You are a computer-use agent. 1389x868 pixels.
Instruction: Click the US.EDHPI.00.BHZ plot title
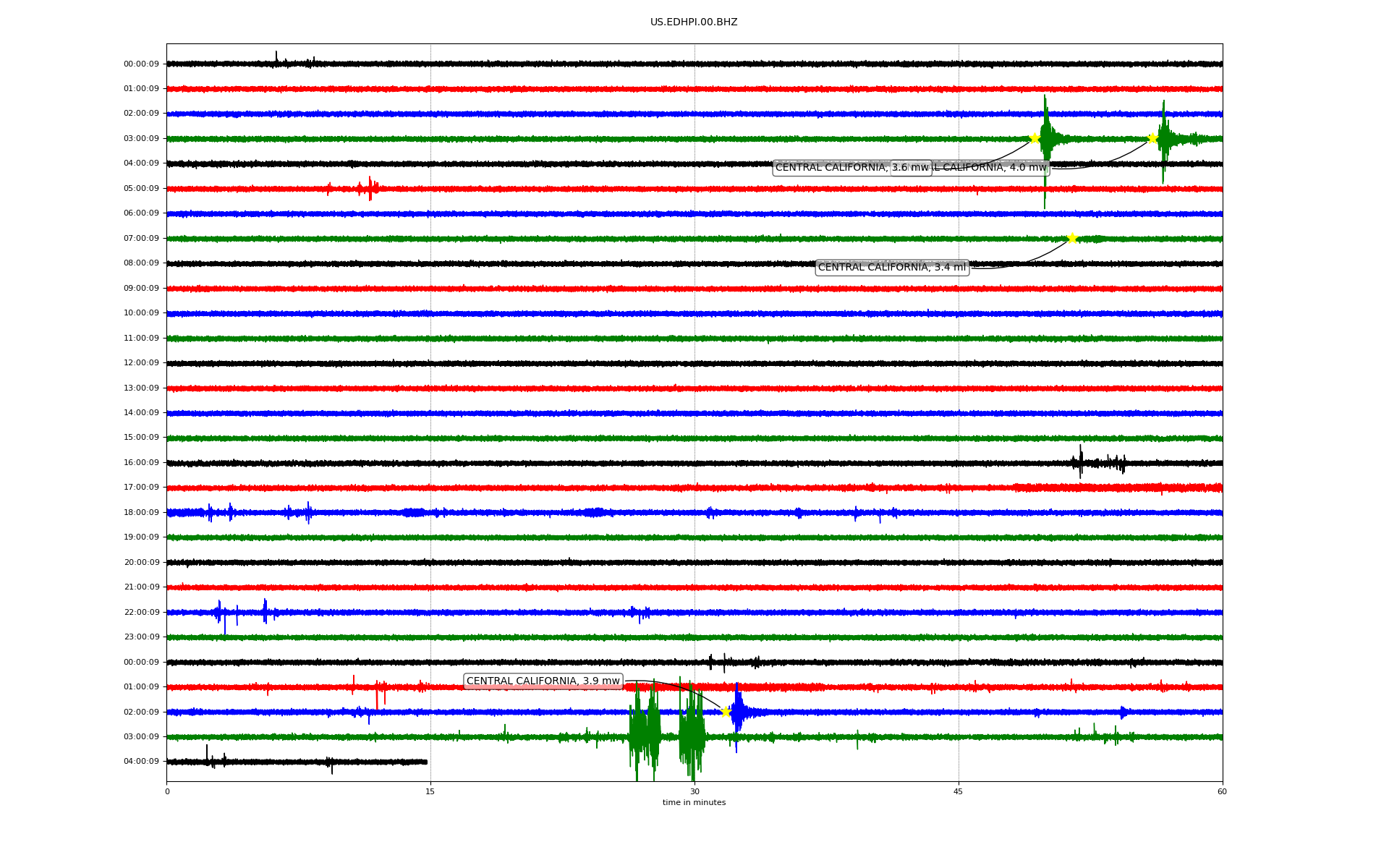coord(694,22)
